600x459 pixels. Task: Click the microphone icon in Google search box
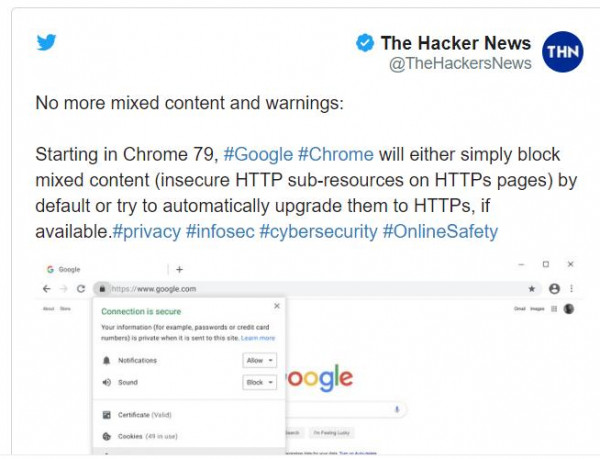pos(398,408)
